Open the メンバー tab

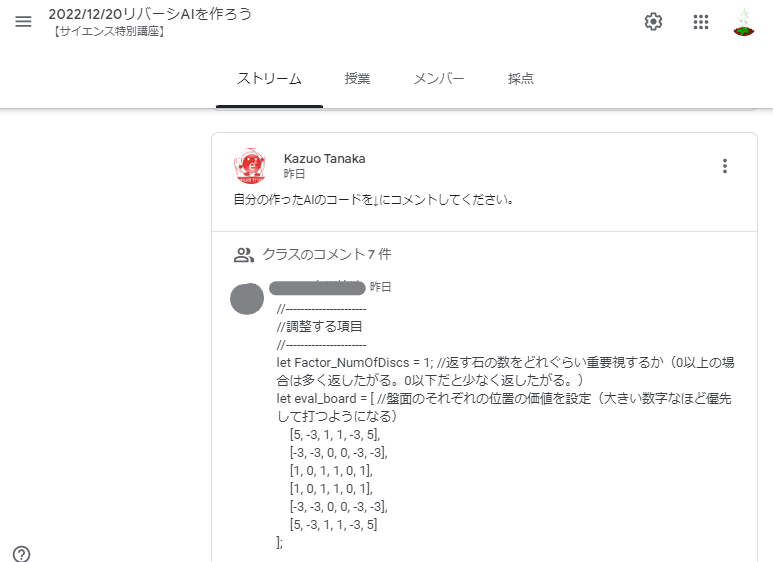point(439,79)
